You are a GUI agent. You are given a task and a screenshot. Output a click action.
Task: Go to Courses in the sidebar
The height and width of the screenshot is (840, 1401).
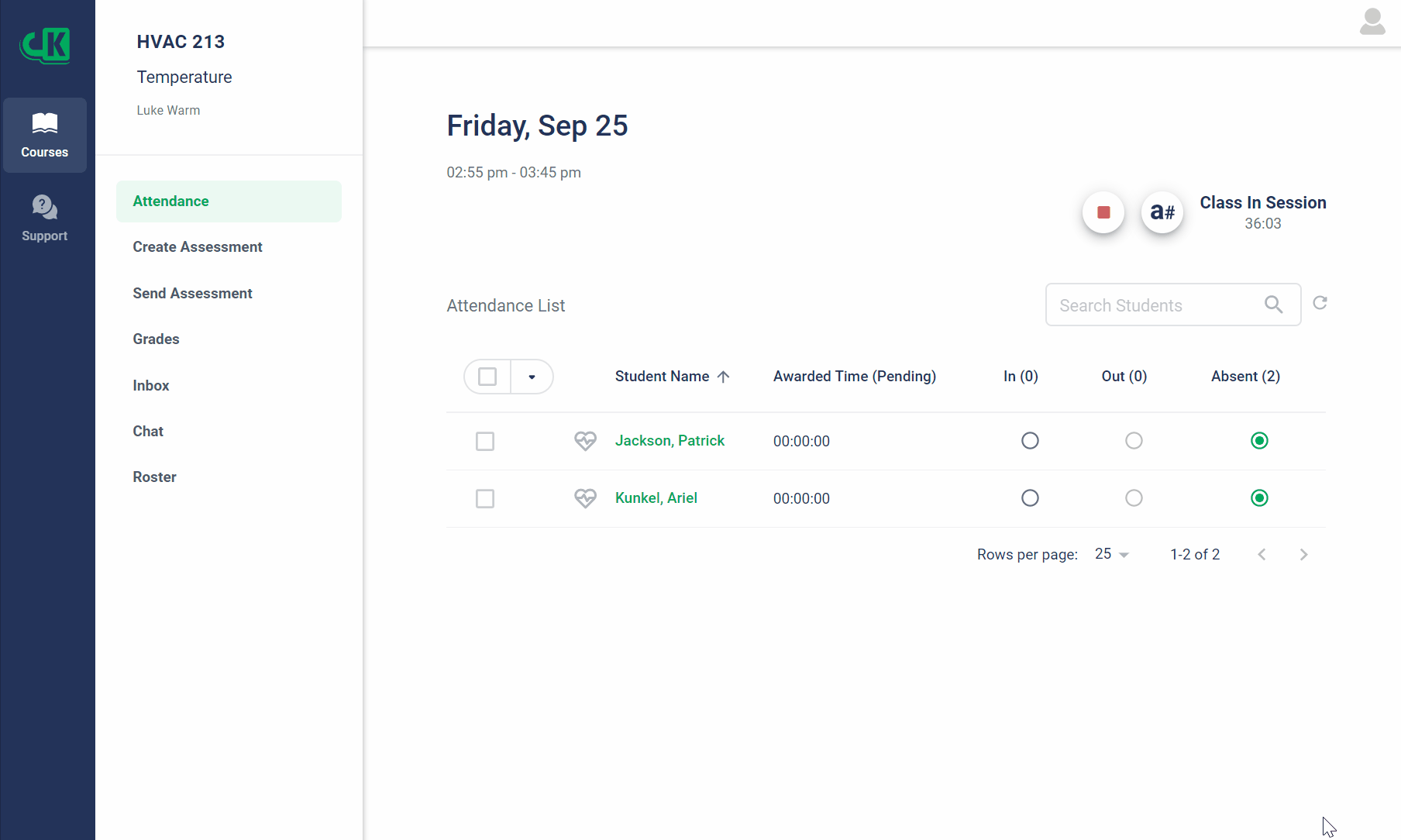click(44, 135)
